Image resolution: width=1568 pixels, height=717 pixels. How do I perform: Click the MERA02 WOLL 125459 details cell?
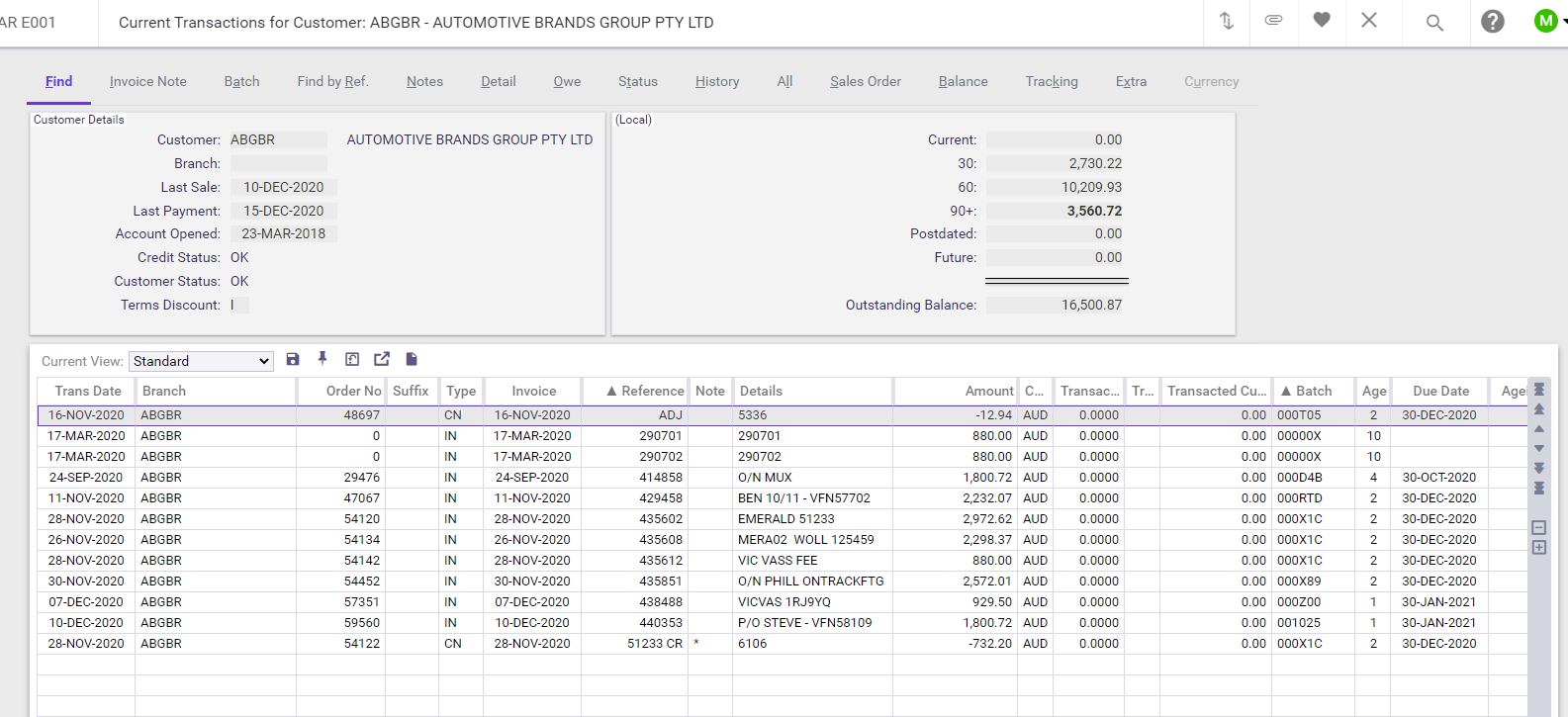point(812,539)
